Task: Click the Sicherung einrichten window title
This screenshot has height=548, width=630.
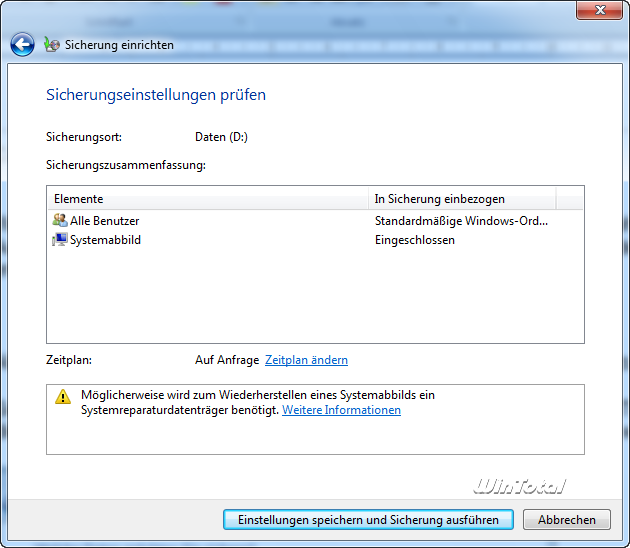Action: point(119,45)
